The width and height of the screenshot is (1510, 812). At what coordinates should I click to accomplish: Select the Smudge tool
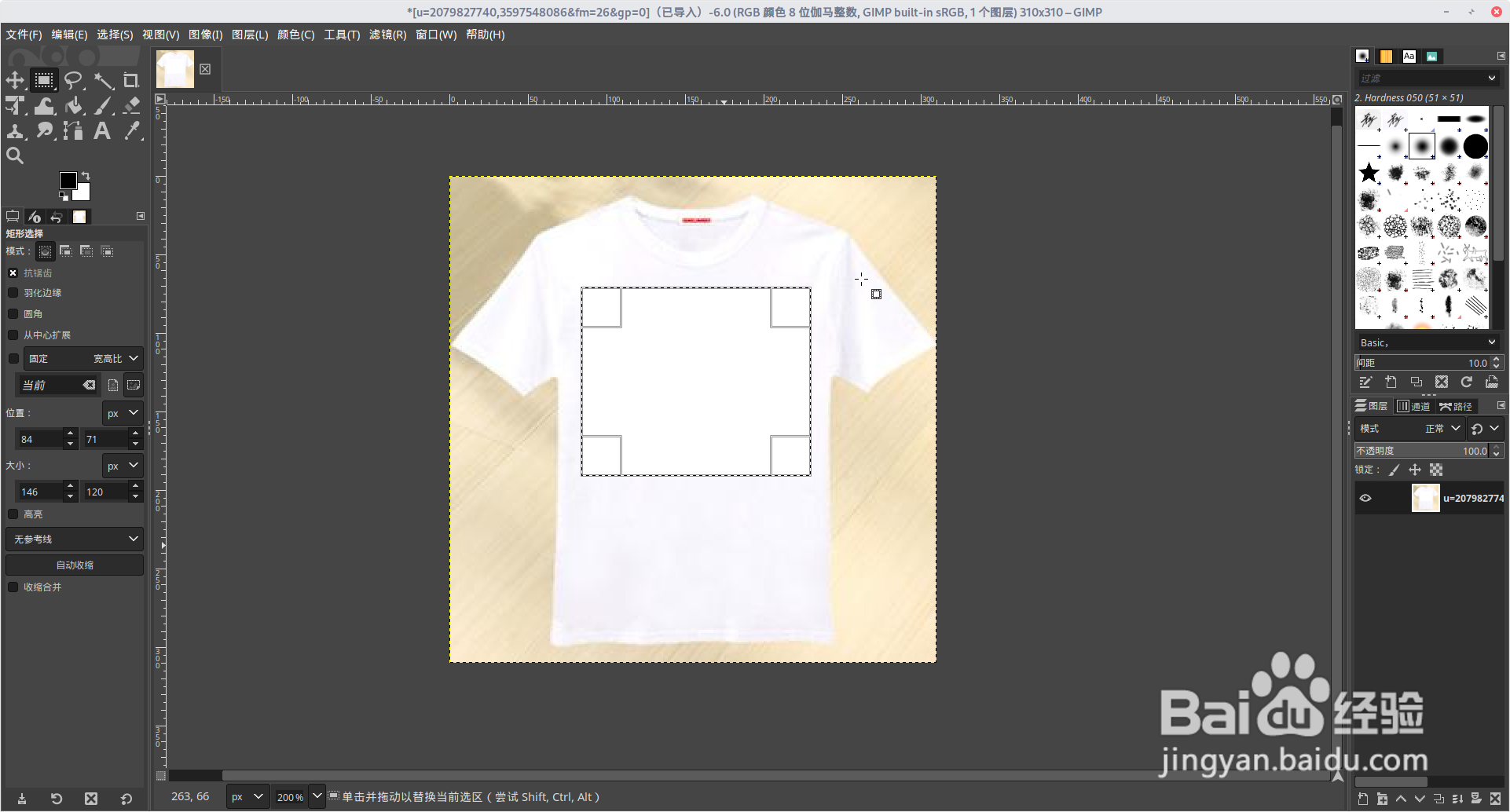44,130
